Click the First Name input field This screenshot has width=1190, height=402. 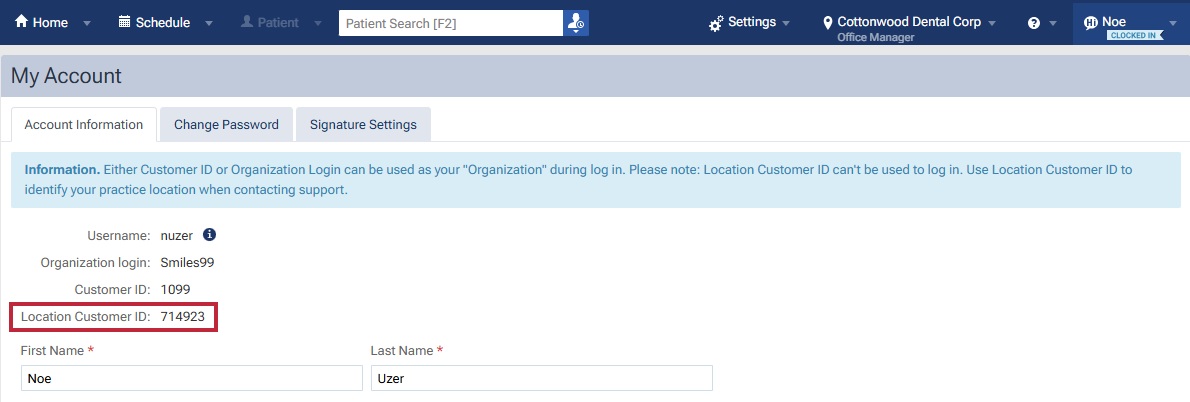tap(191, 378)
